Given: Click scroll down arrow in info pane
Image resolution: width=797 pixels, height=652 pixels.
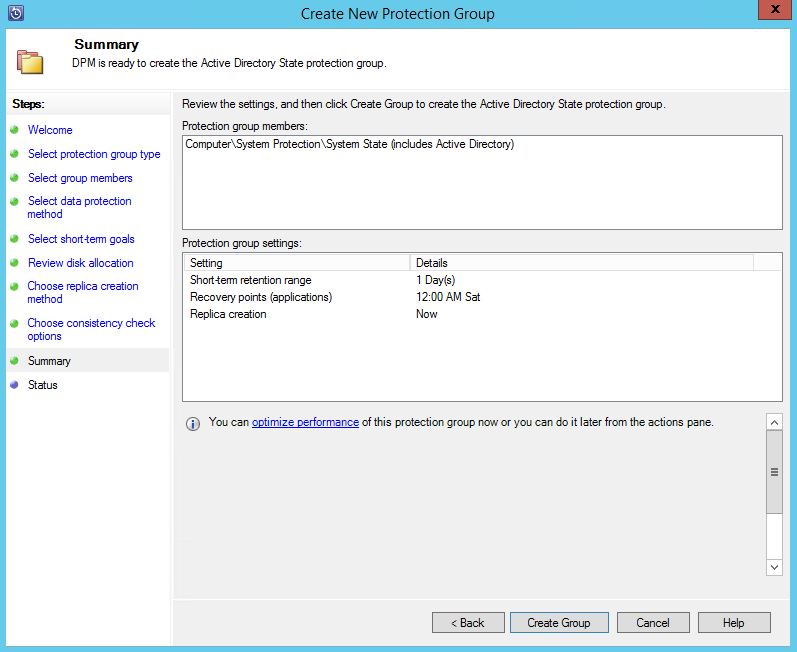Looking at the screenshot, I should click(774, 567).
